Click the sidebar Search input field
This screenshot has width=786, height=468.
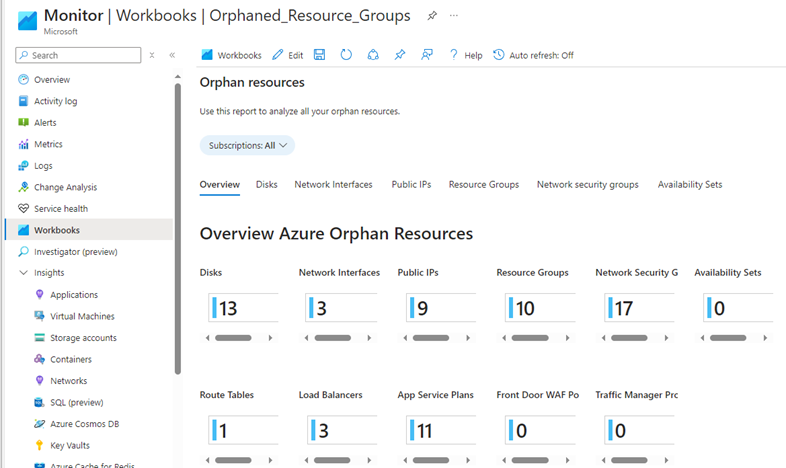point(78,55)
